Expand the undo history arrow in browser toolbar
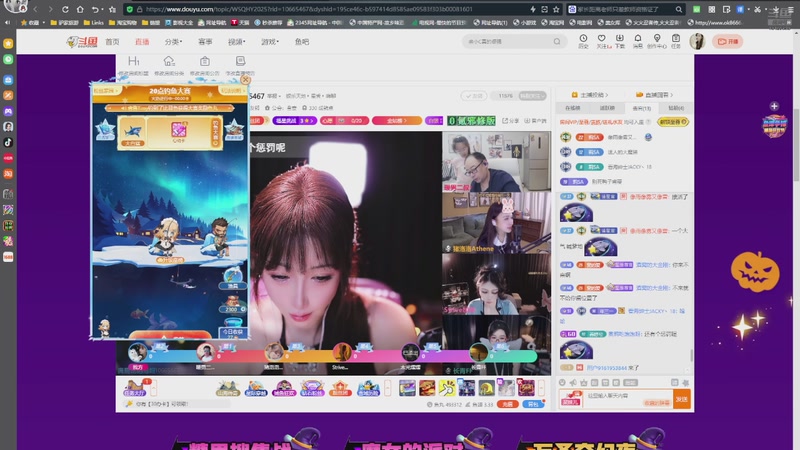This screenshot has width=800, height=450. [x=103, y=9]
